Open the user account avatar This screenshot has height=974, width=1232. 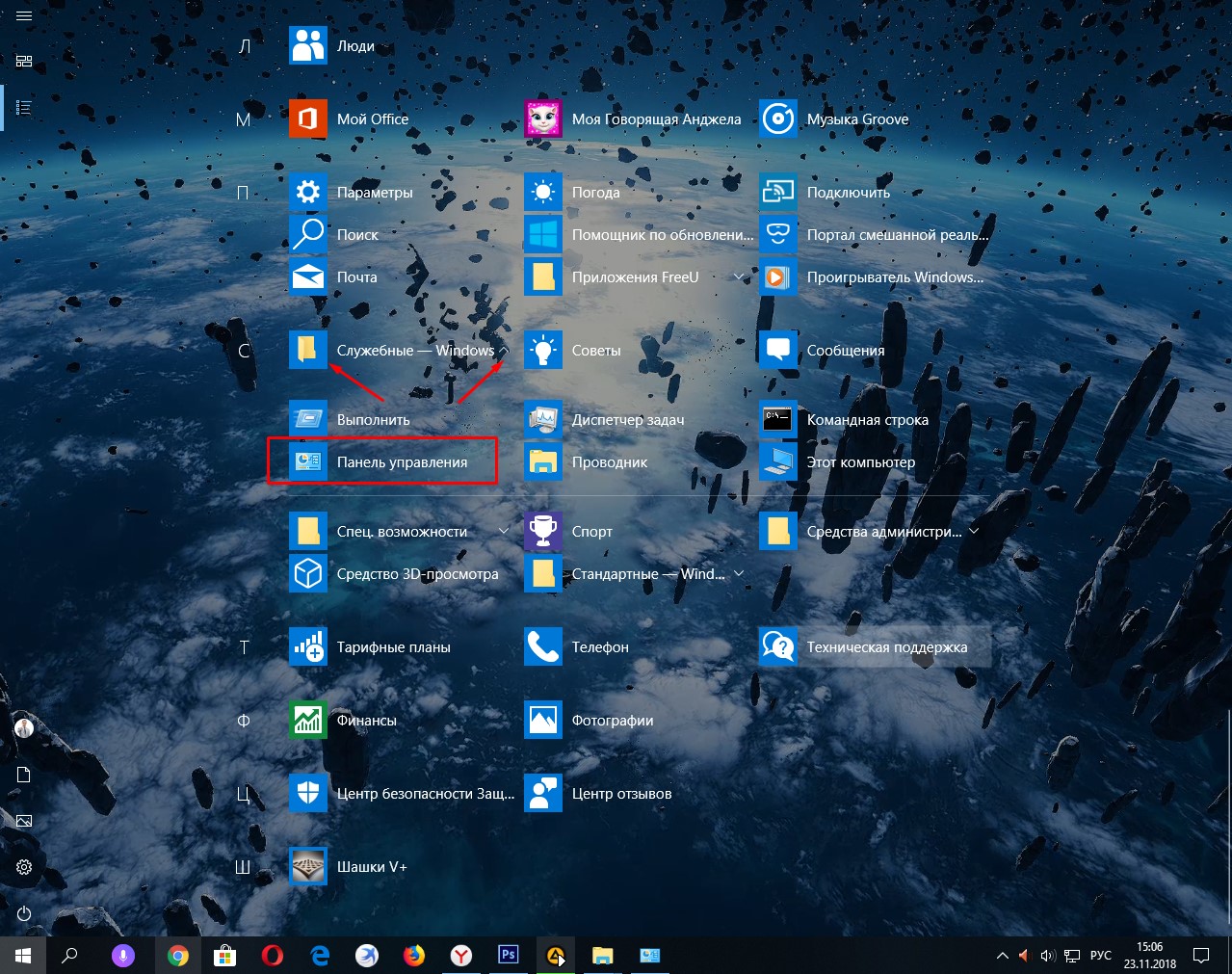[x=24, y=728]
